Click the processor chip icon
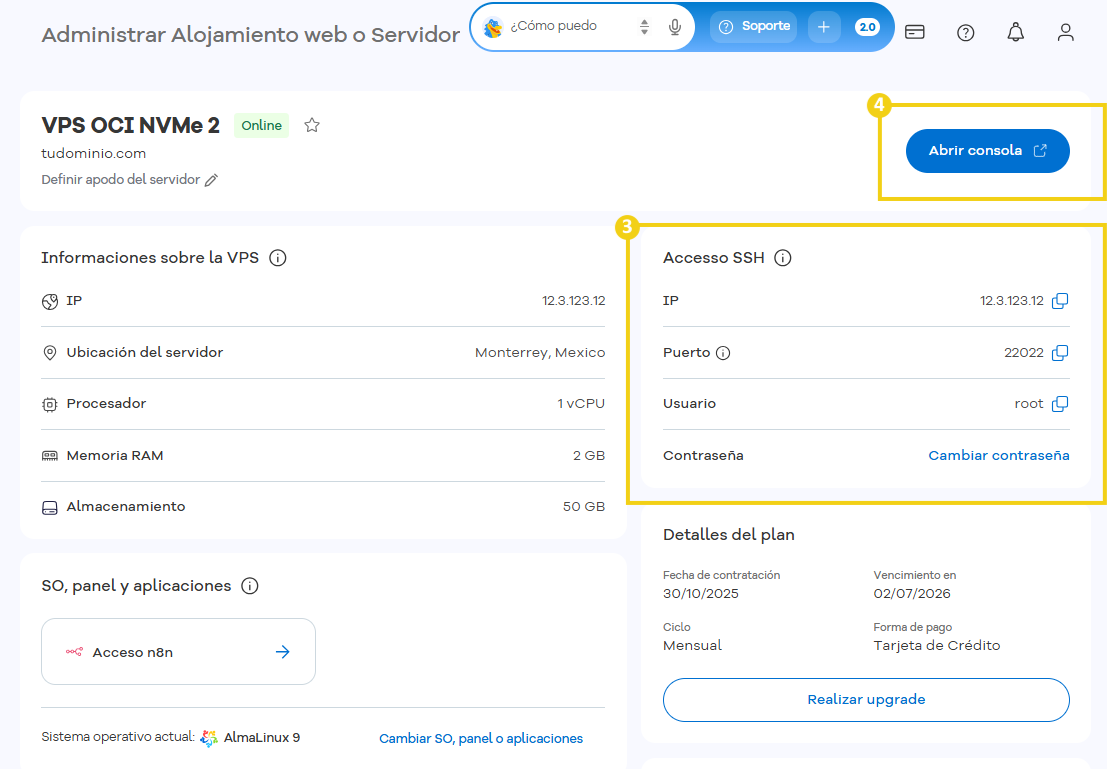This screenshot has width=1107, height=769. pyautogui.click(x=49, y=404)
